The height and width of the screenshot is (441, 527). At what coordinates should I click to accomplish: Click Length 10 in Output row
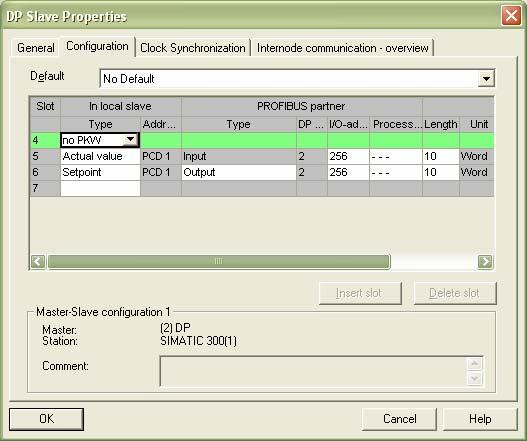pos(441,172)
